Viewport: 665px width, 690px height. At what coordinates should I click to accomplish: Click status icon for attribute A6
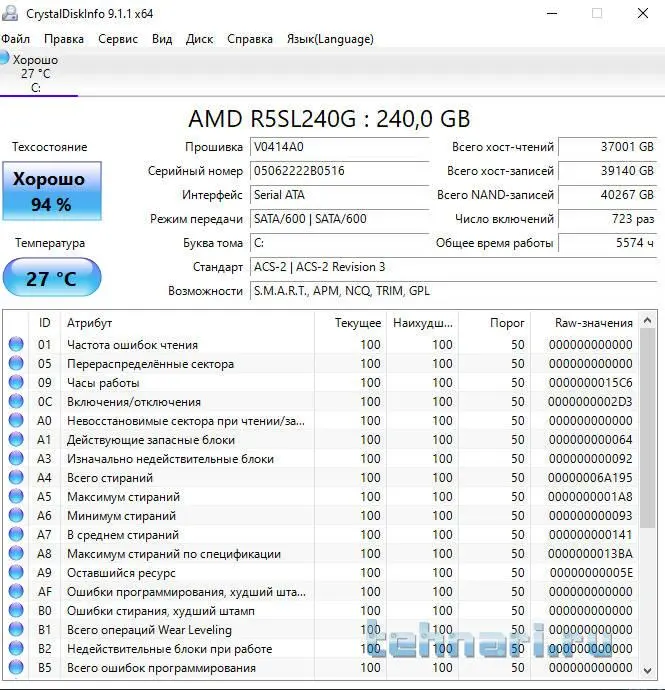coord(16,515)
